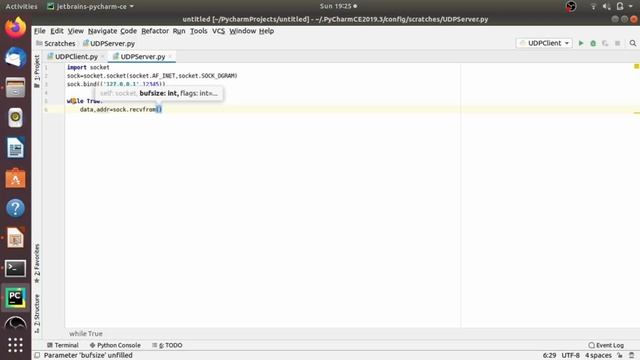The width and height of the screenshot is (640, 360).
Task: Open the Navigate menu
Action: 102,31
